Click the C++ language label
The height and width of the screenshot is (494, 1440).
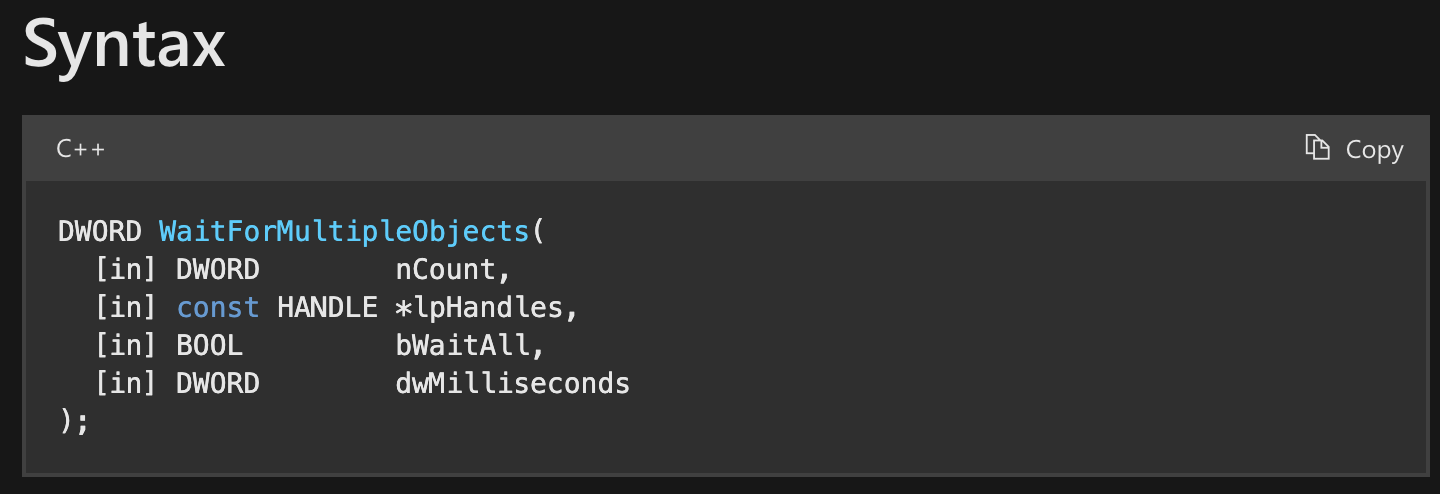[80, 149]
